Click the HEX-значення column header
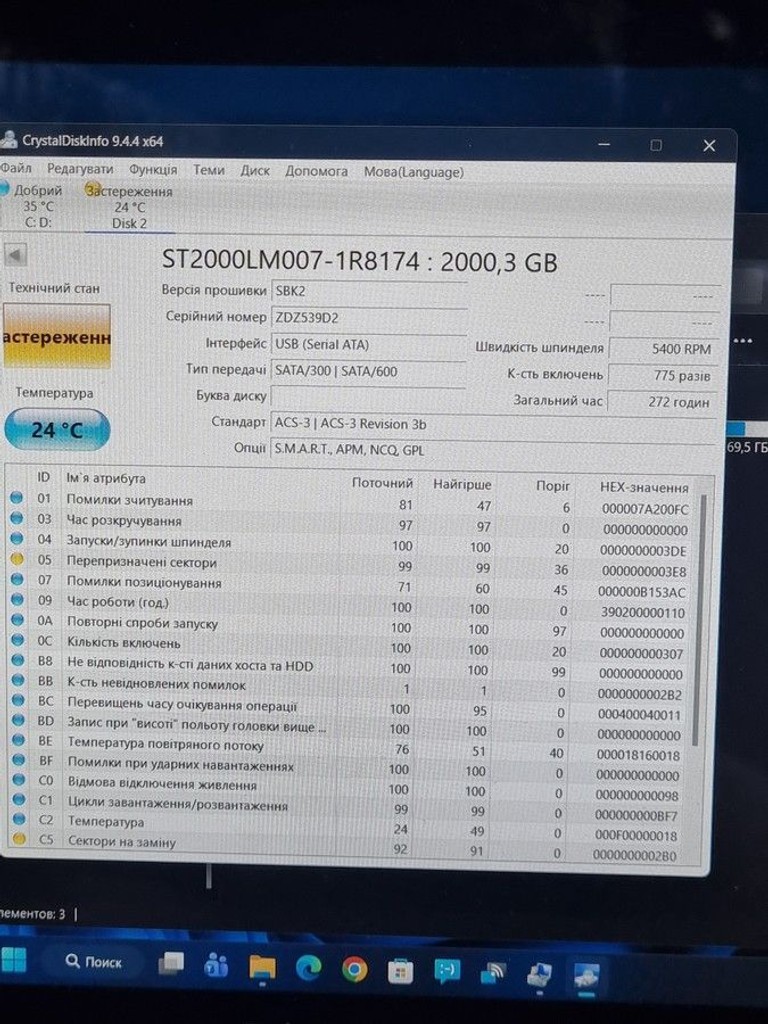The height and width of the screenshot is (1024, 768). click(644, 487)
